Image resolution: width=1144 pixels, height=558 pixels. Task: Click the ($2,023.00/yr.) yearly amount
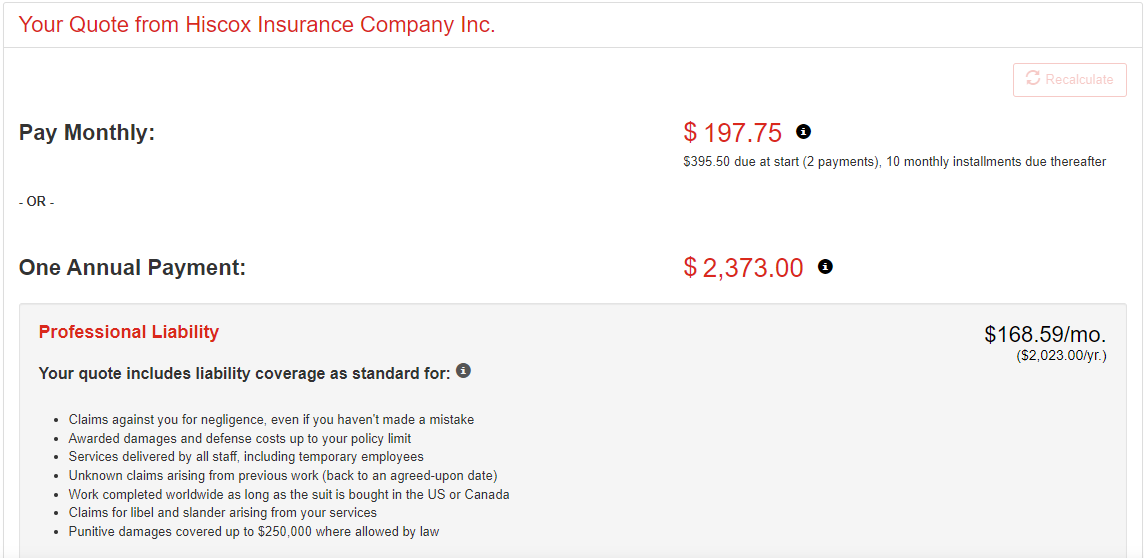pyautogui.click(x=1061, y=355)
